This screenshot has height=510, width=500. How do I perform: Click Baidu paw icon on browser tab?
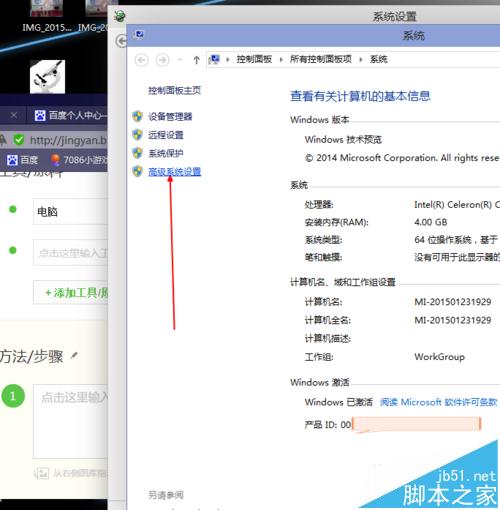pyautogui.click(x=40, y=115)
